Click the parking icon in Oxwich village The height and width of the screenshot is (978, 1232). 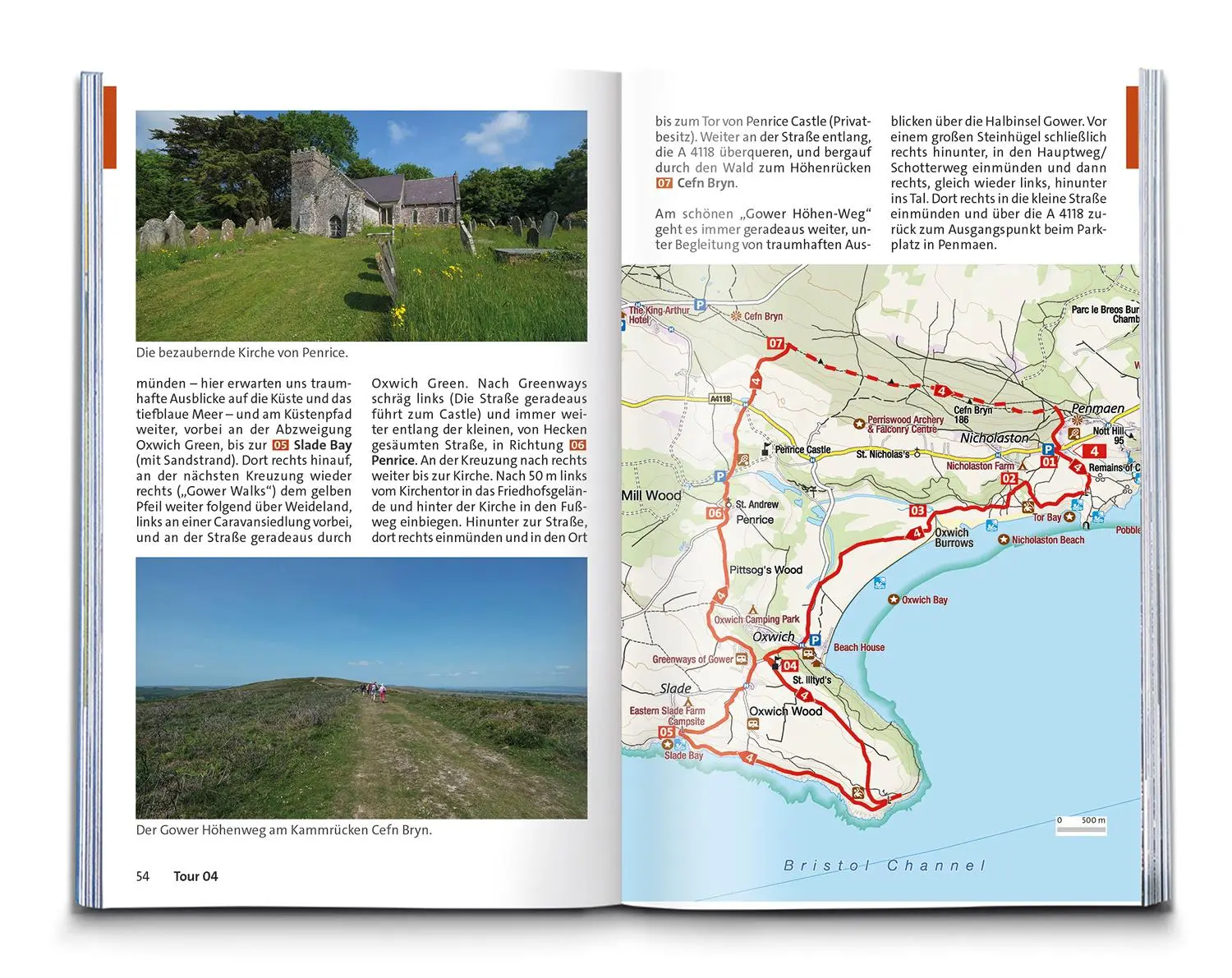pyautogui.click(x=815, y=641)
